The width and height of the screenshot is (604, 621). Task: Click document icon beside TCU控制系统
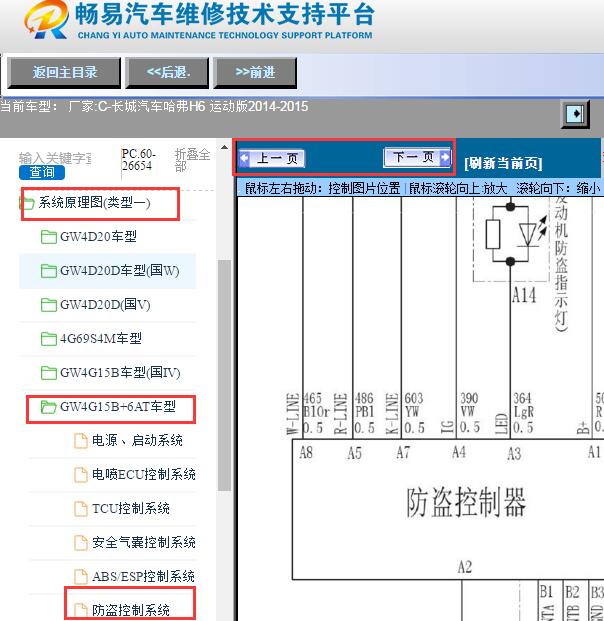(x=81, y=509)
